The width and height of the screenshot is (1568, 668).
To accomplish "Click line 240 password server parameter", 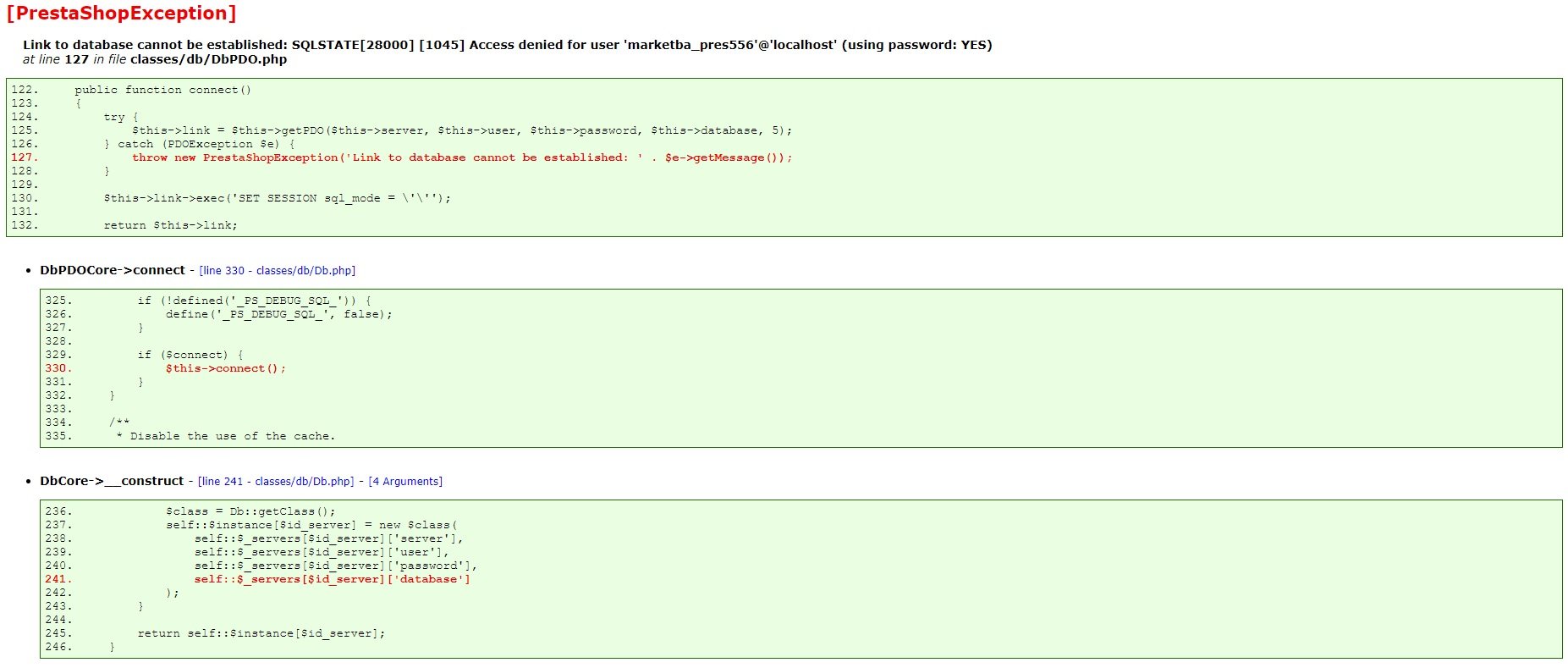I will (x=336, y=566).
